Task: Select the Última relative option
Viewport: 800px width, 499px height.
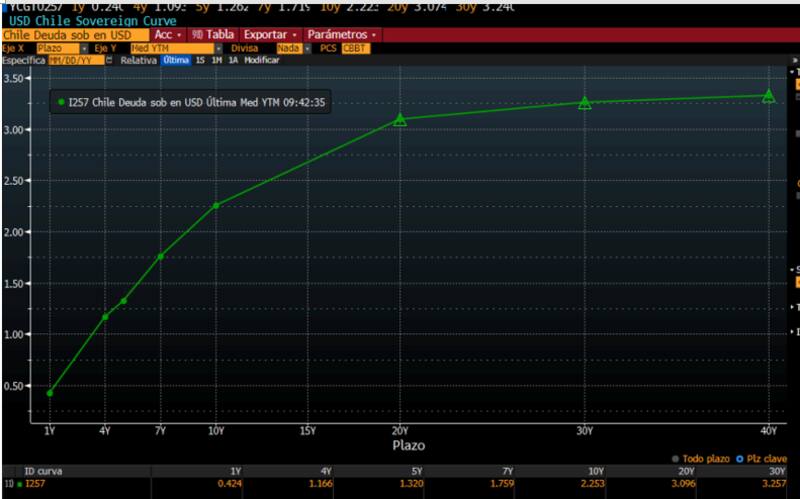Action: coord(176,60)
